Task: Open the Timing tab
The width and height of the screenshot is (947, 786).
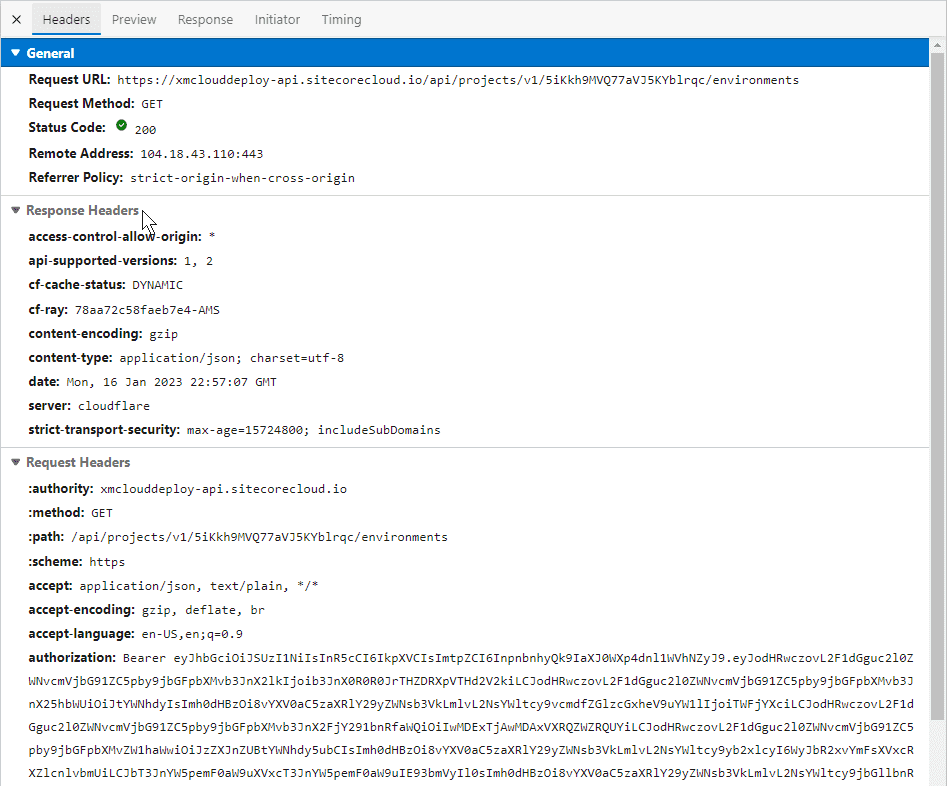Action: coord(341,19)
